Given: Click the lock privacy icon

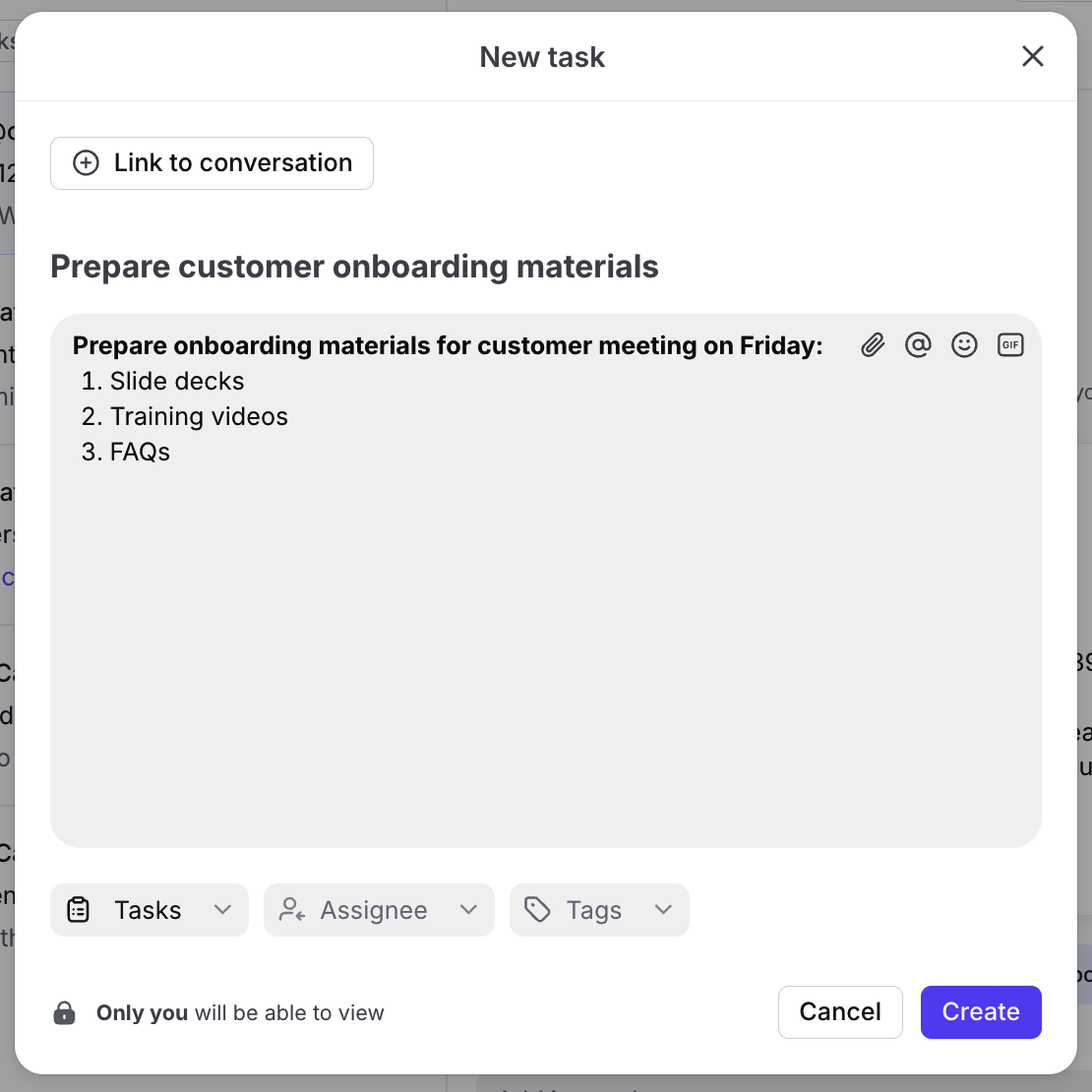Looking at the screenshot, I should click(64, 1012).
